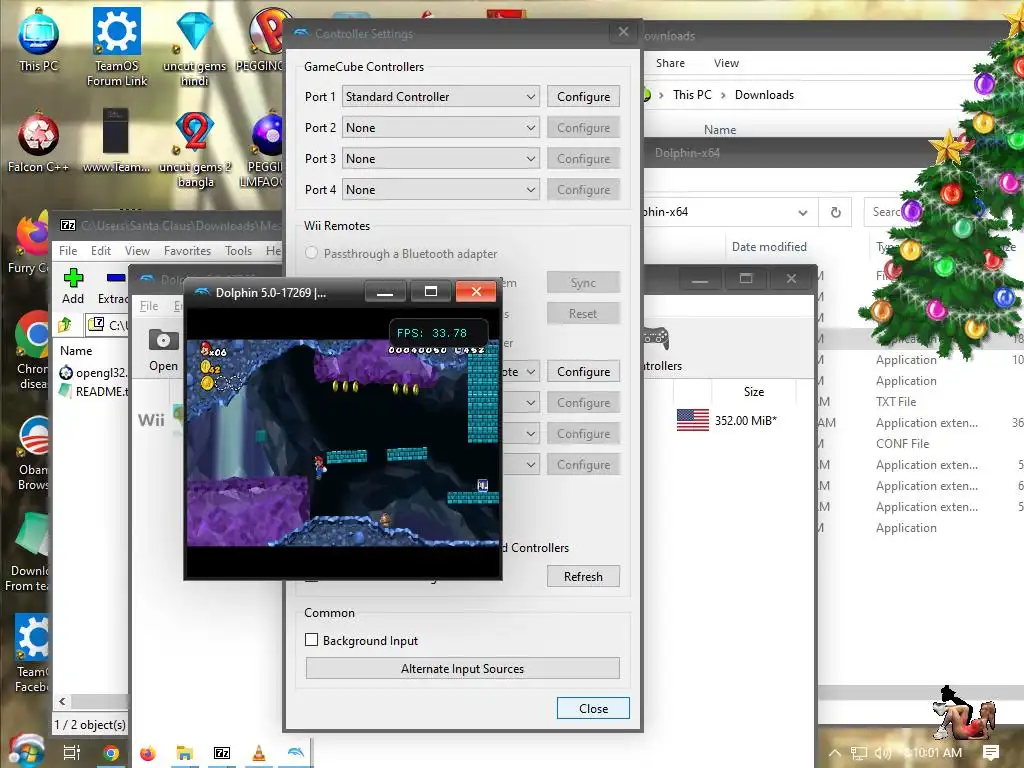The width and height of the screenshot is (1024, 768).
Task: Open the Port 3 controller dropdown
Action: coord(441,159)
